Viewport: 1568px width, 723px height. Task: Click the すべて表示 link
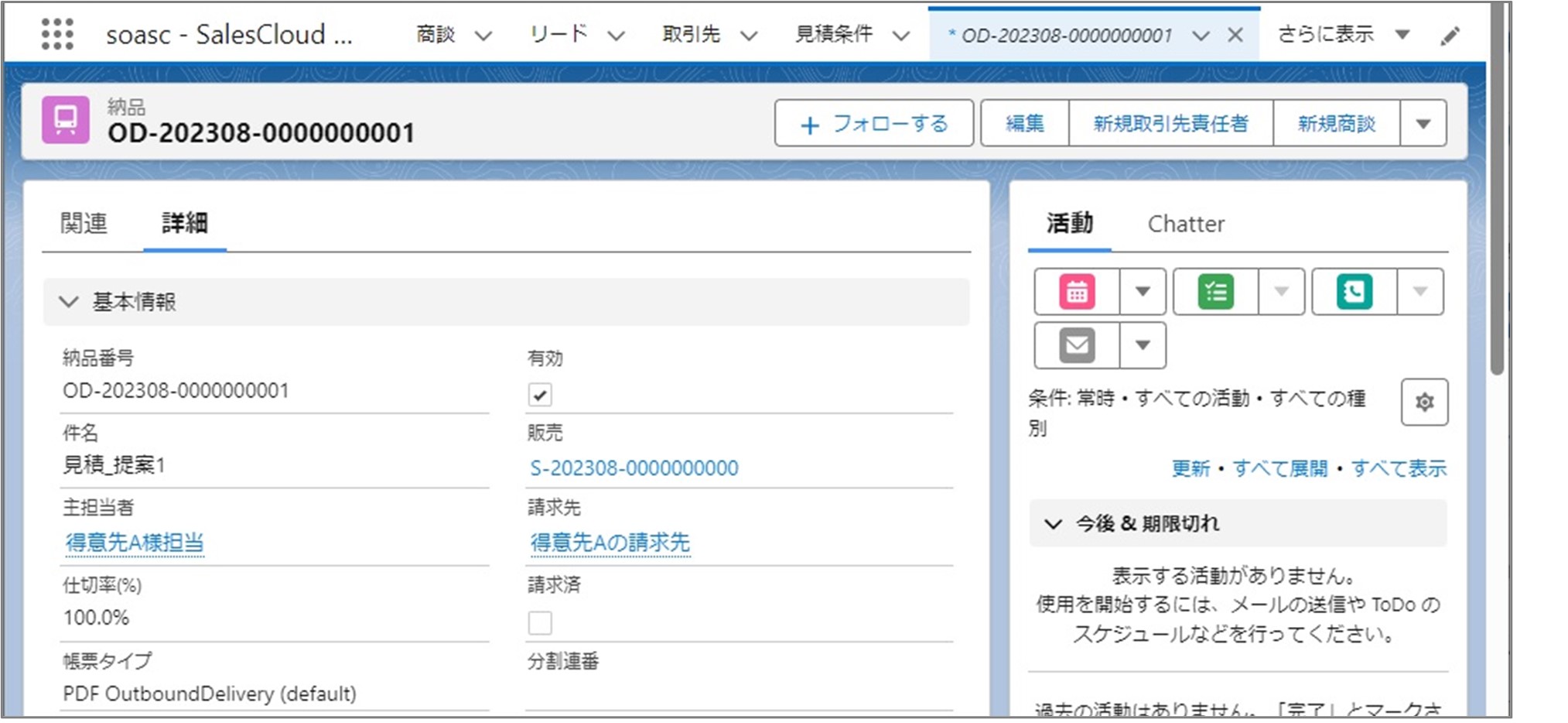[1399, 468]
